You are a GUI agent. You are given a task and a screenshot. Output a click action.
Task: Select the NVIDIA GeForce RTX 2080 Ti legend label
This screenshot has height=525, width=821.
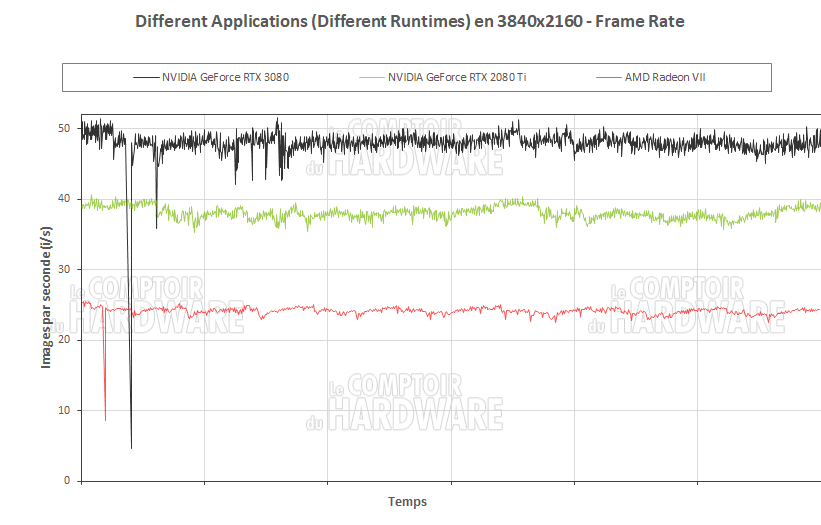coord(456,77)
